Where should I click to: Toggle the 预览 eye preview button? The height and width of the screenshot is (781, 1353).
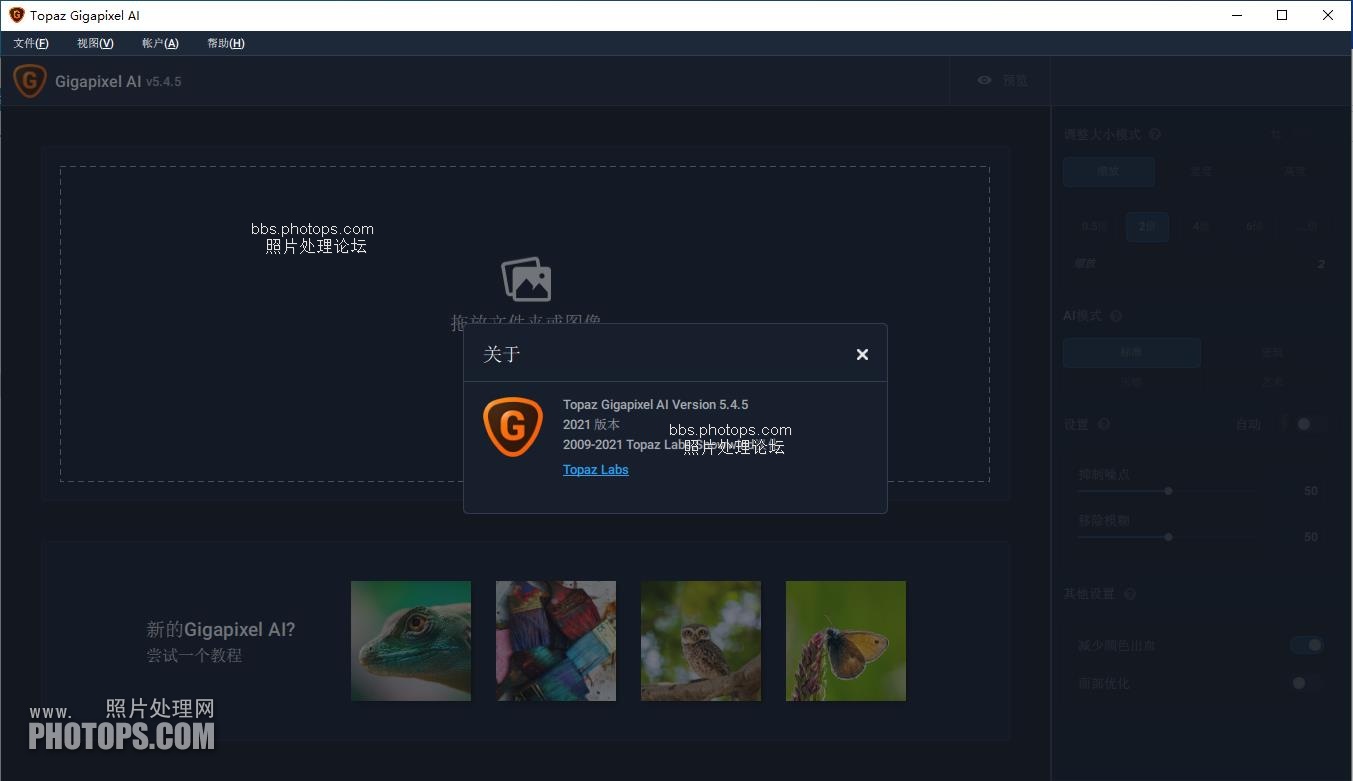coord(1002,80)
